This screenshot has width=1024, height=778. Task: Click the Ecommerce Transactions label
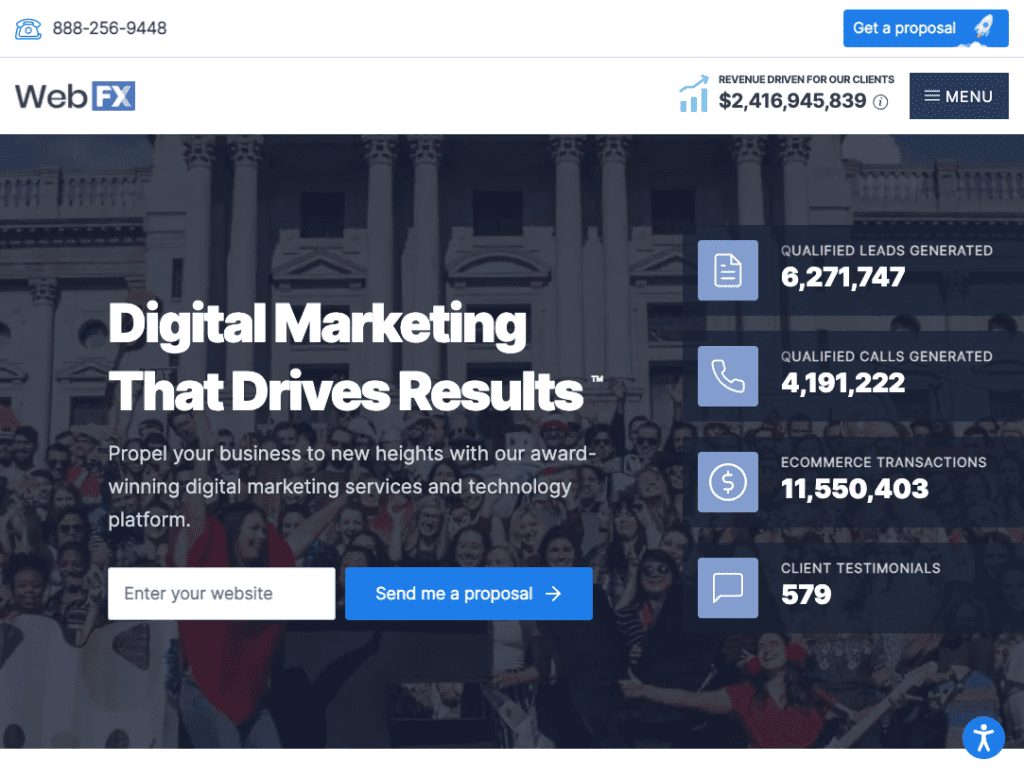click(883, 462)
